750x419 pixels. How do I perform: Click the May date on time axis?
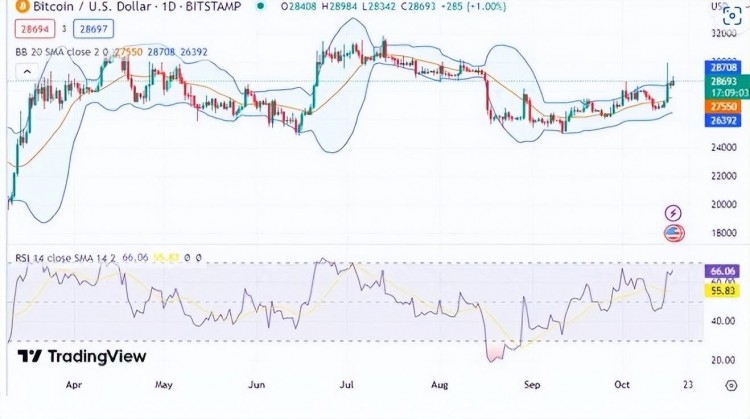[164, 385]
